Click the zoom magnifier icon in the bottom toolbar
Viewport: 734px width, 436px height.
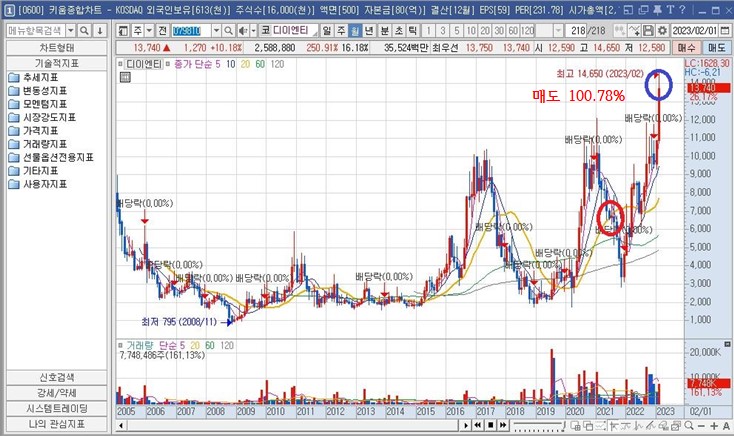pos(689,425)
